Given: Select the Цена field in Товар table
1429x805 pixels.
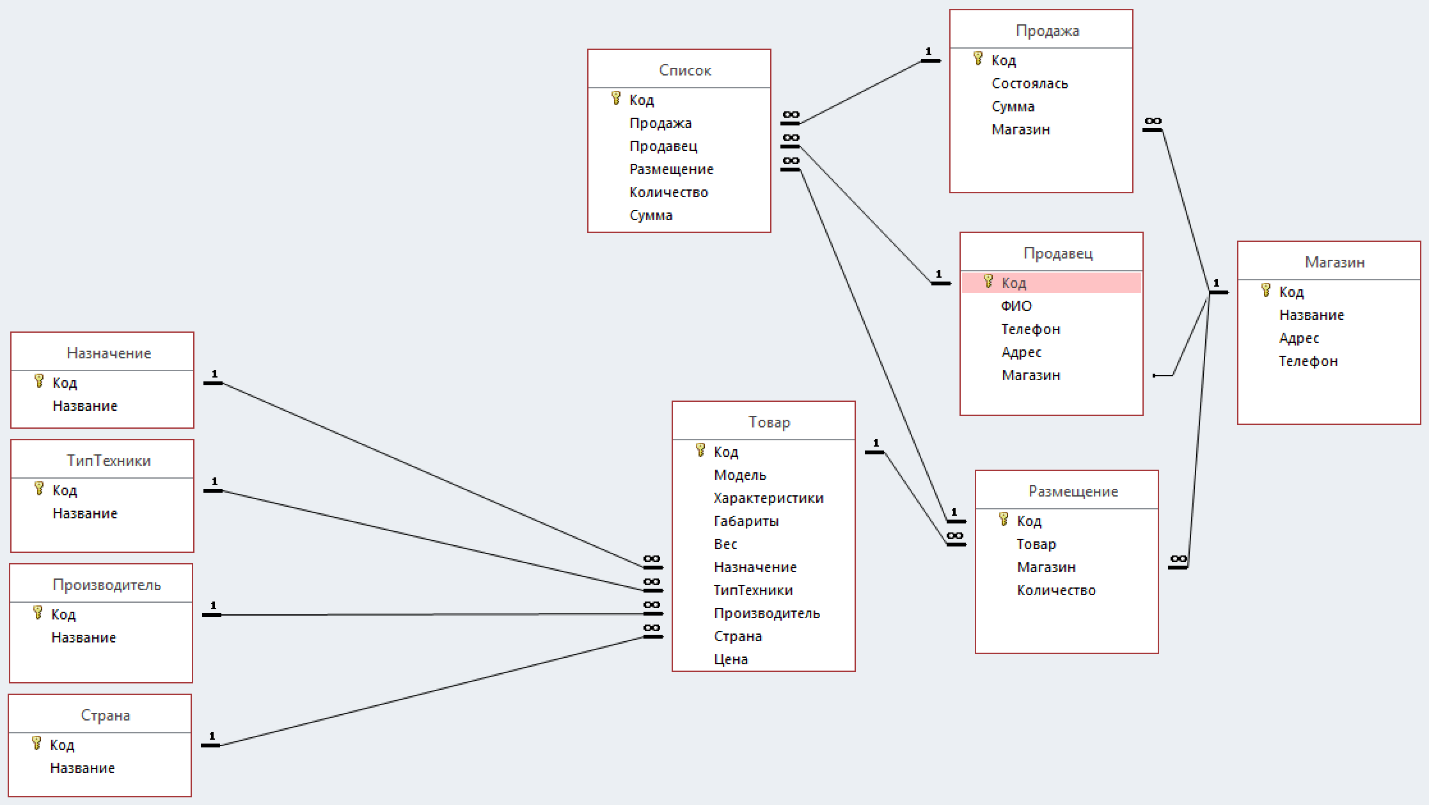Looking at the screenshot, I should (764, 659).
